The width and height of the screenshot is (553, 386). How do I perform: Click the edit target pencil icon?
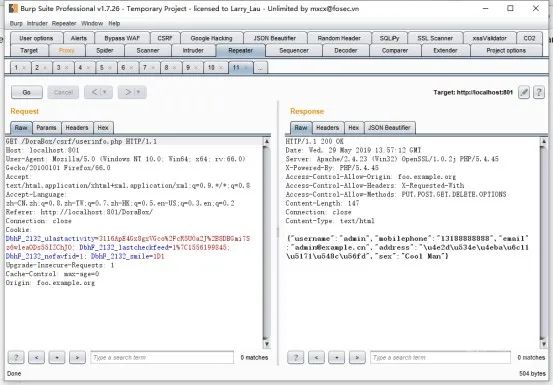click(x=524, y=92)
